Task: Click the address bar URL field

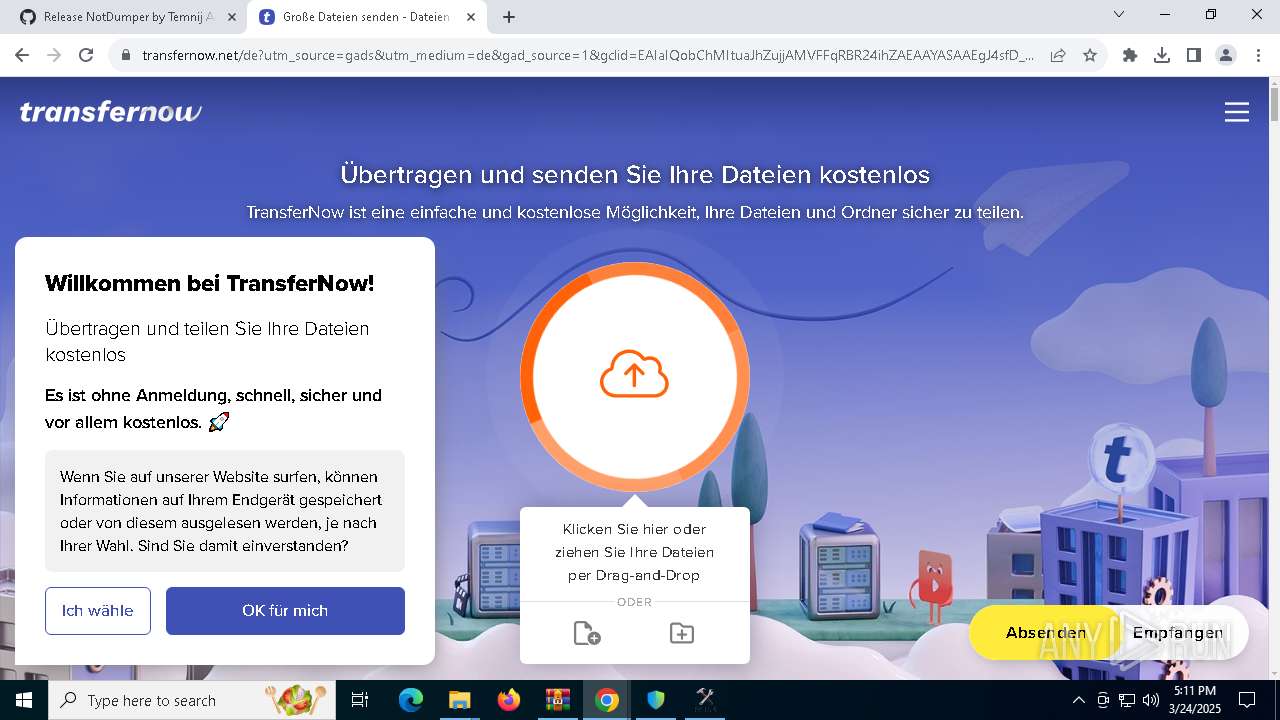Action: click(x=588, y=55)
